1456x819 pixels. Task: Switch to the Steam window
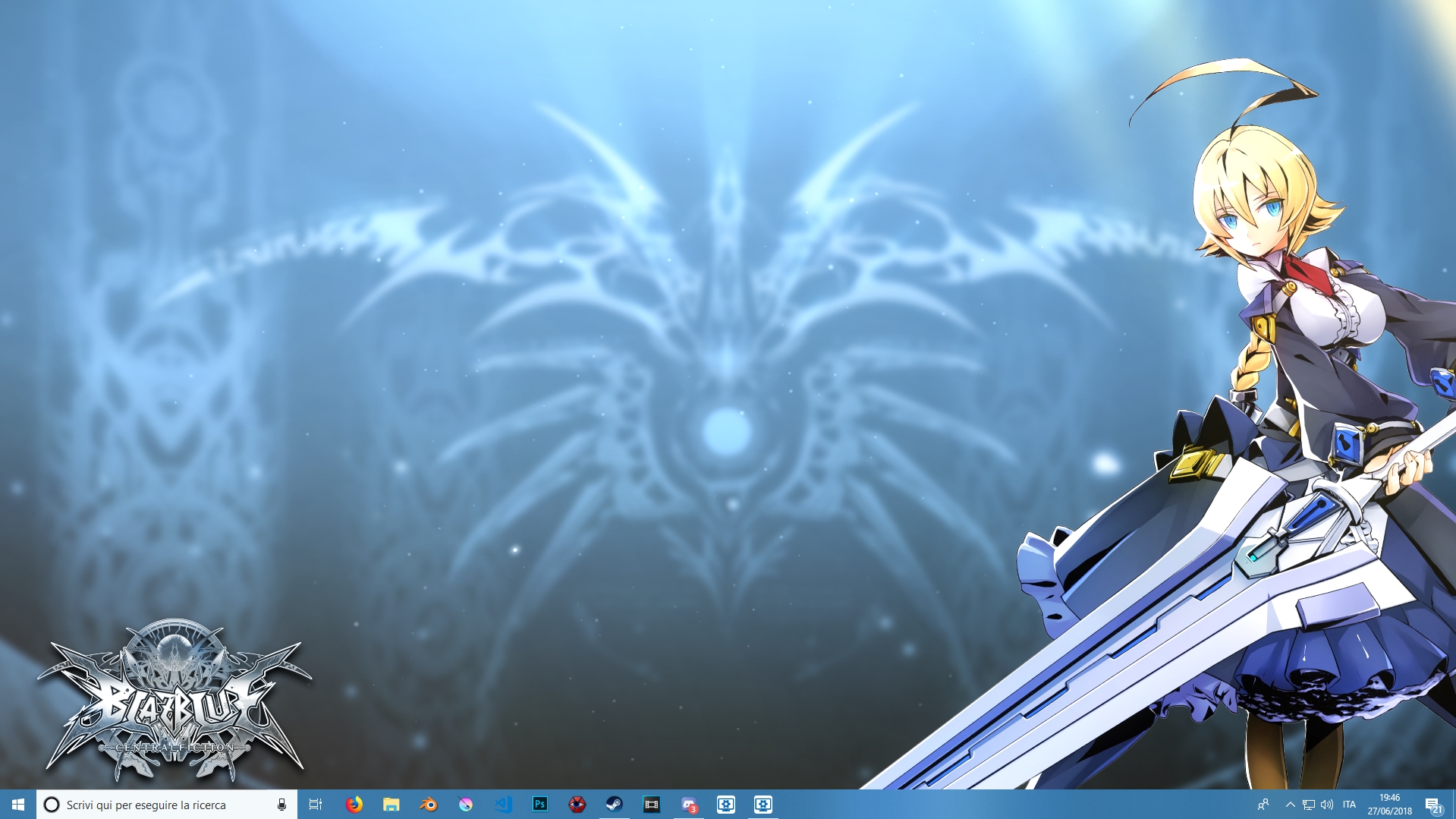[x=614, y=805]
